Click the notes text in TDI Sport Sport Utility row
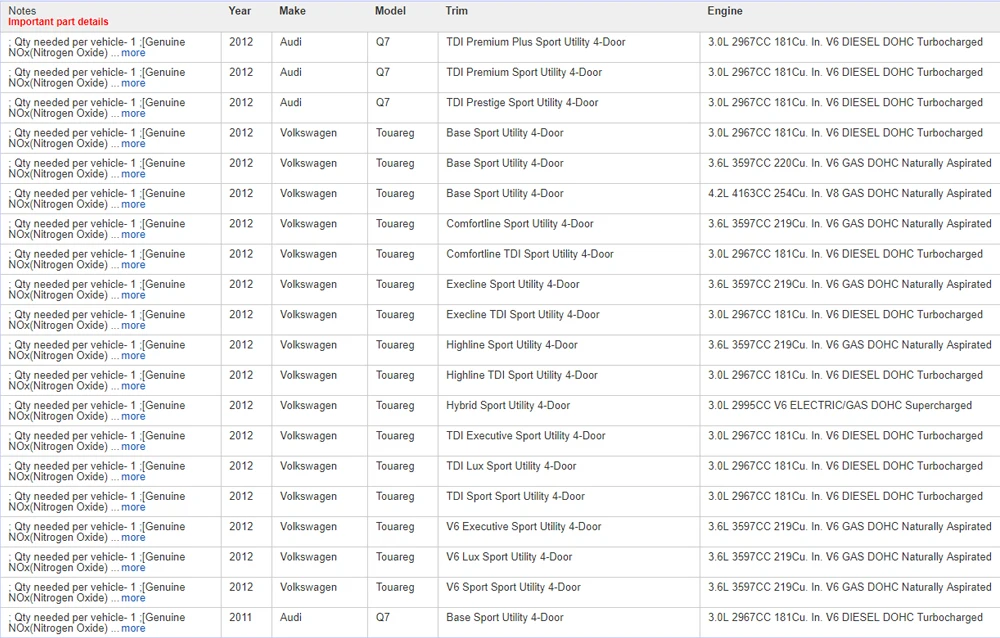1000x638 pixels. (97, 501)
